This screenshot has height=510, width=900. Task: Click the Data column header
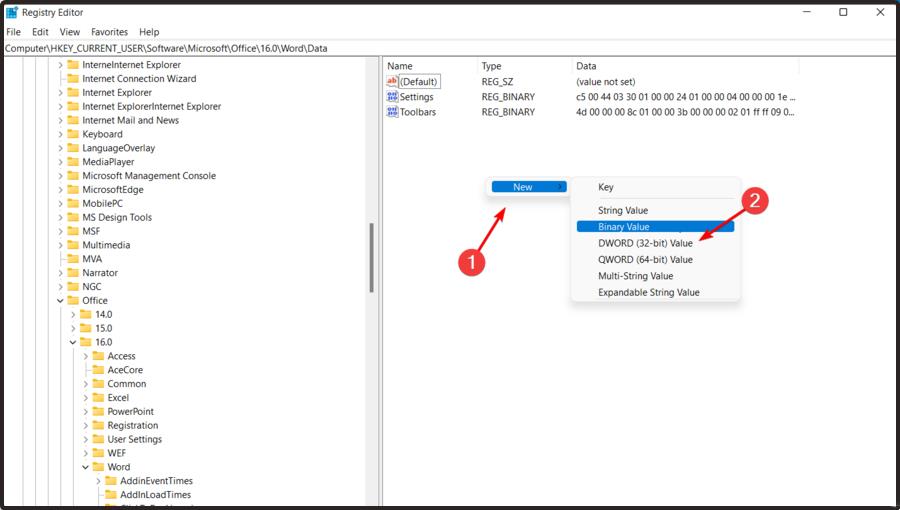(x=587, y=66)
